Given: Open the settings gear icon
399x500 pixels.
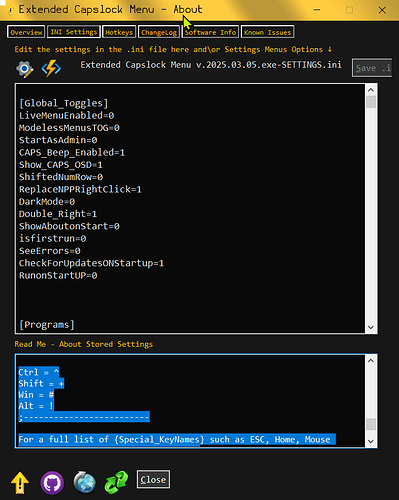Looking at the screenshot, I should [x=25, y=69].
